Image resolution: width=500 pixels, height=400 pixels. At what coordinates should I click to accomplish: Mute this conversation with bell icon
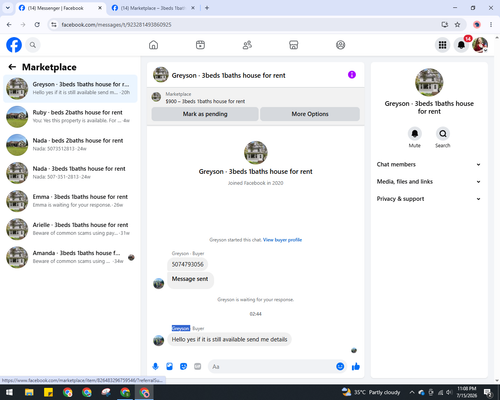[415, 134]
